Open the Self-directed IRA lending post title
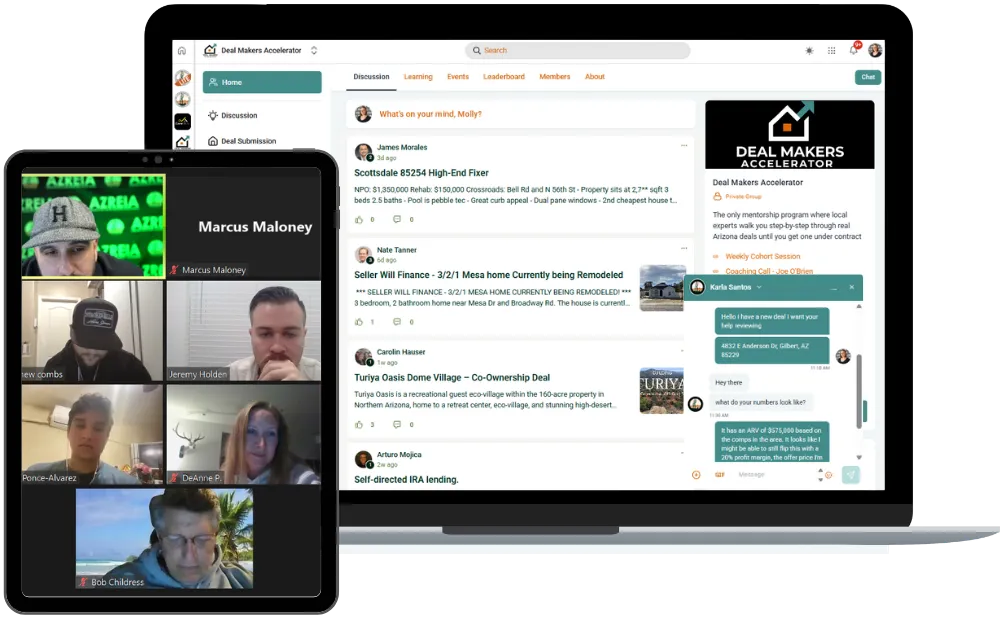The image size is (1004, 621). 407,480
